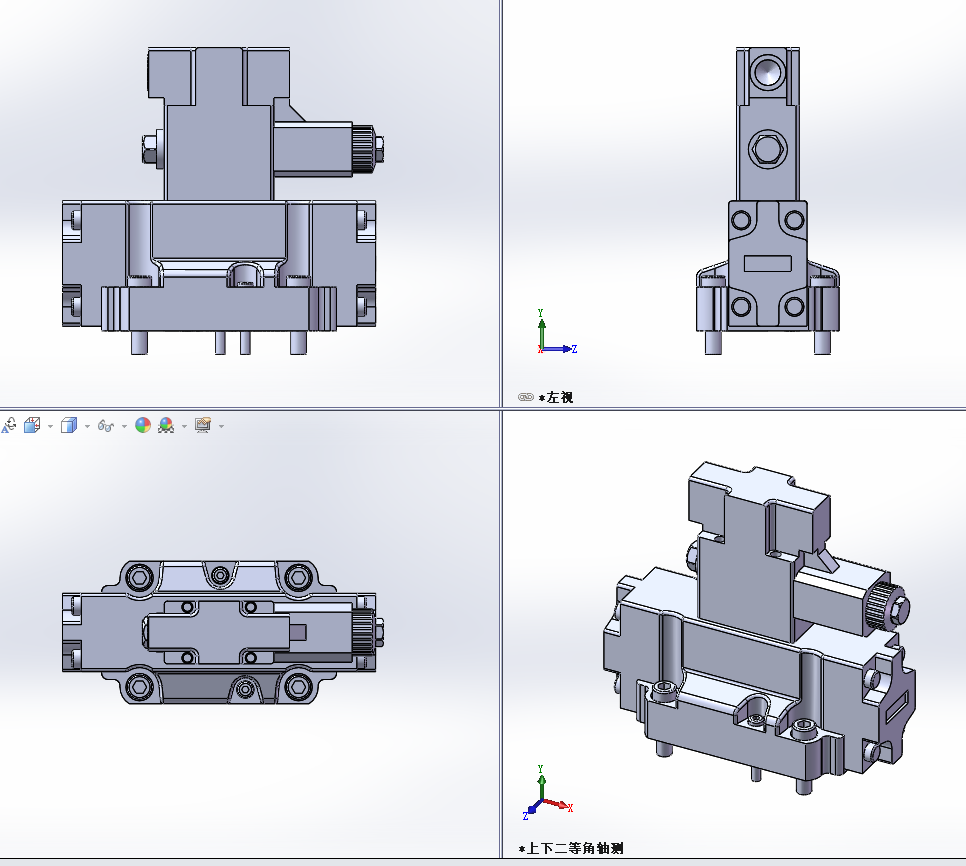
Task: Toggle the link views icon beside 左视
Action: click(526, 397)
